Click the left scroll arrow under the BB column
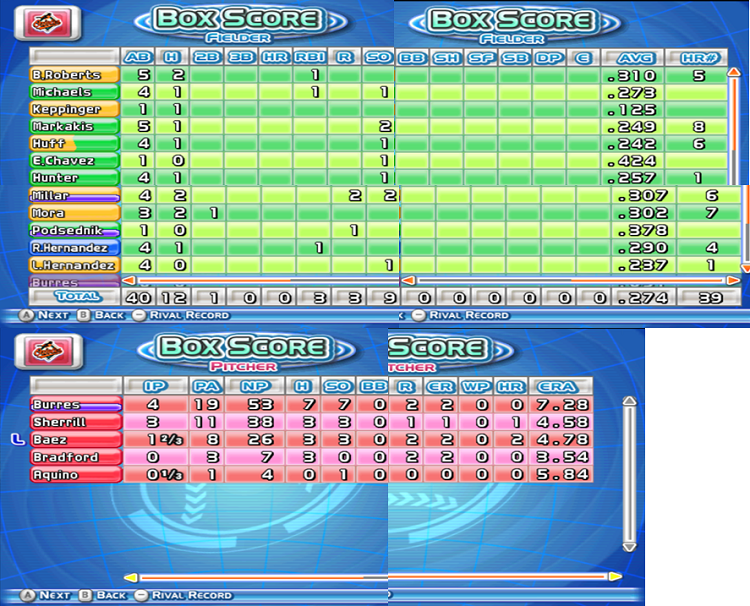This screenshot has height=606, width=750. click(x=408, y=280)
